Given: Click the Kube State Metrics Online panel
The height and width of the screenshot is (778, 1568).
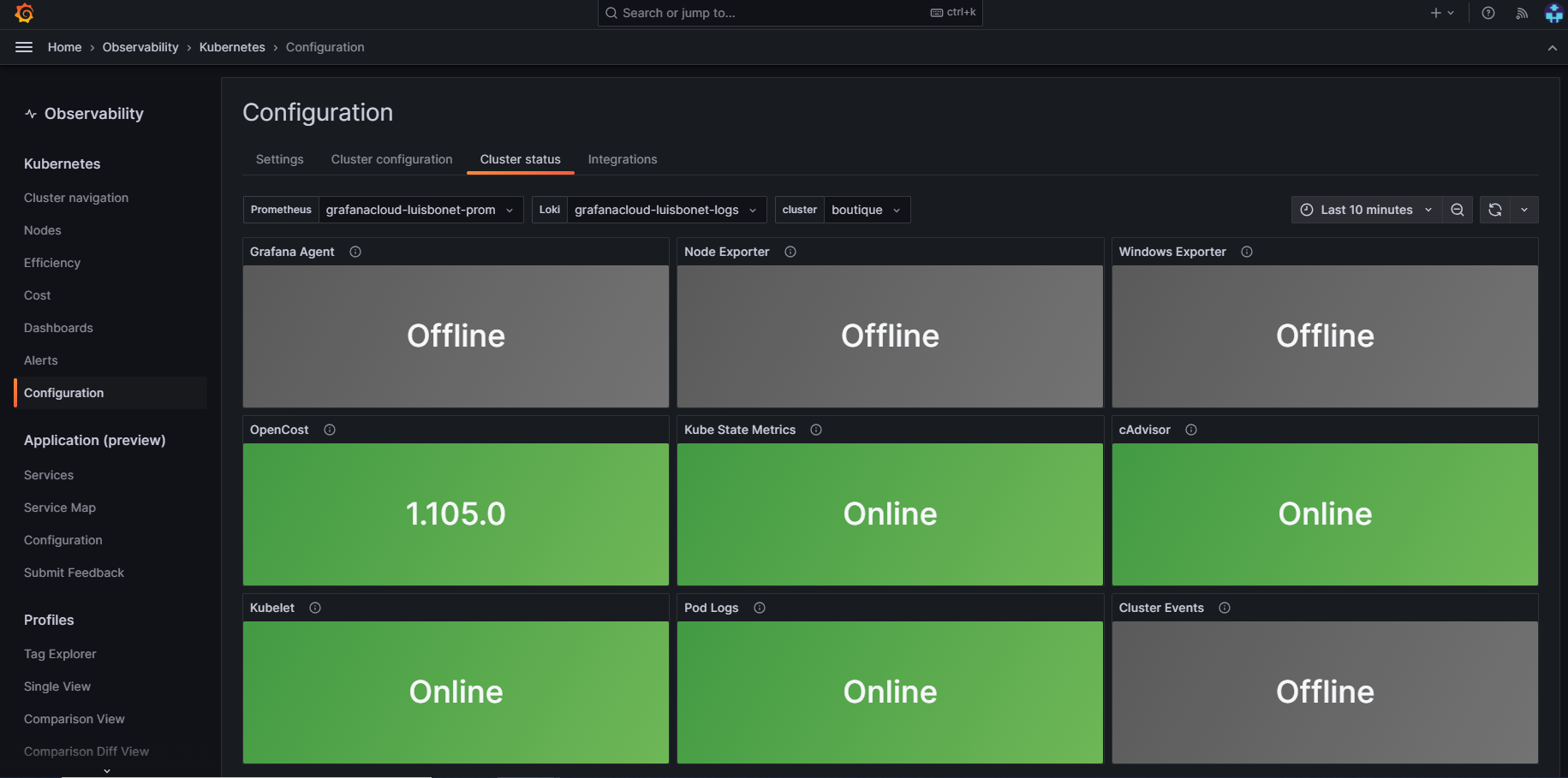Looking at the screenshot, I should (890, 514).
